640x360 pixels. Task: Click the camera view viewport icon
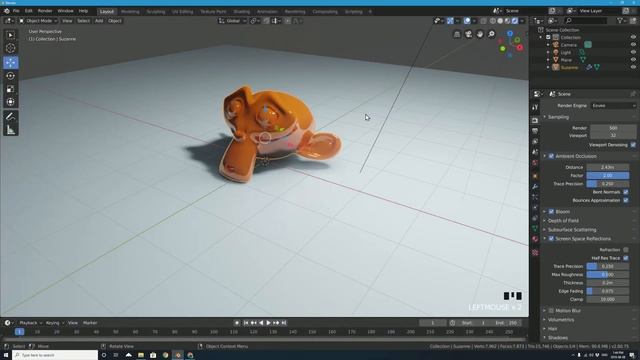point(469,34)
